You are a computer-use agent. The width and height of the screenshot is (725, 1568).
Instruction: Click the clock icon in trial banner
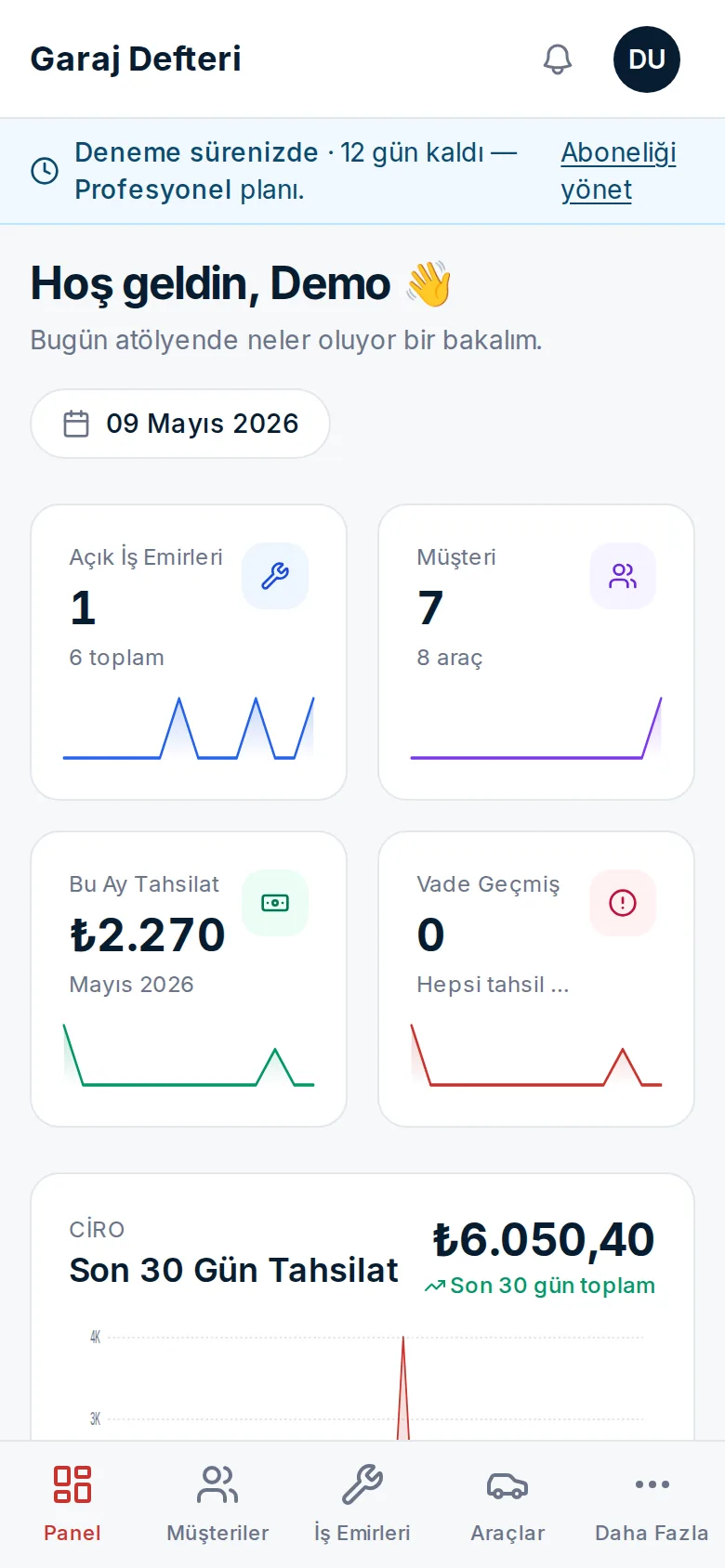pos(45,171)
